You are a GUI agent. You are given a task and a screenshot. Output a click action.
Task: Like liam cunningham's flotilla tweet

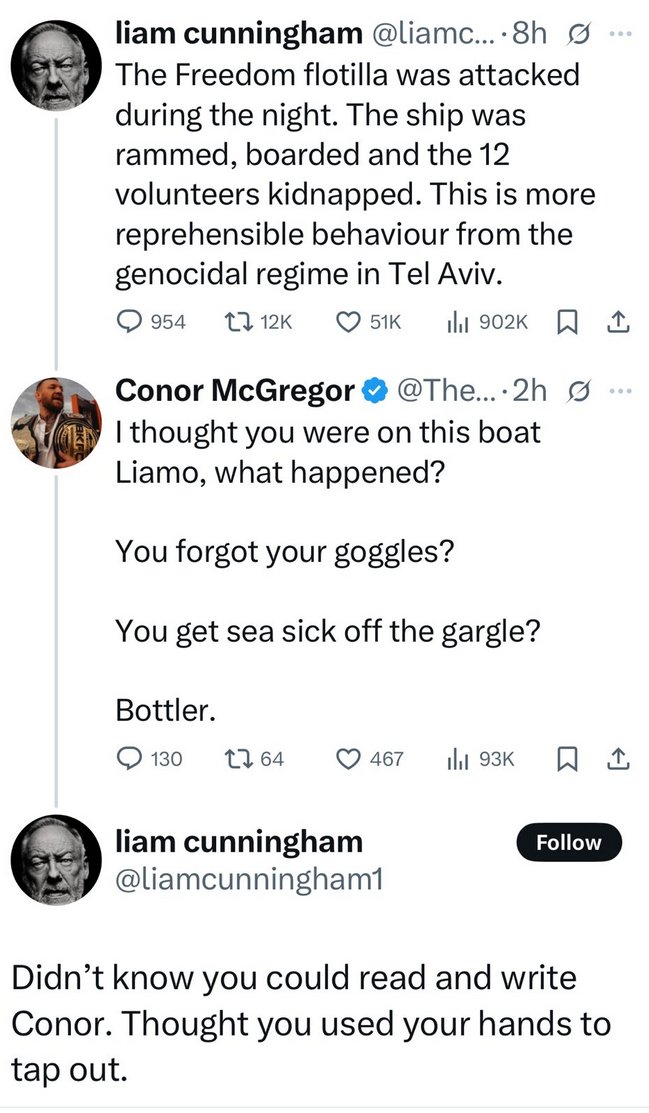[348, 321]
